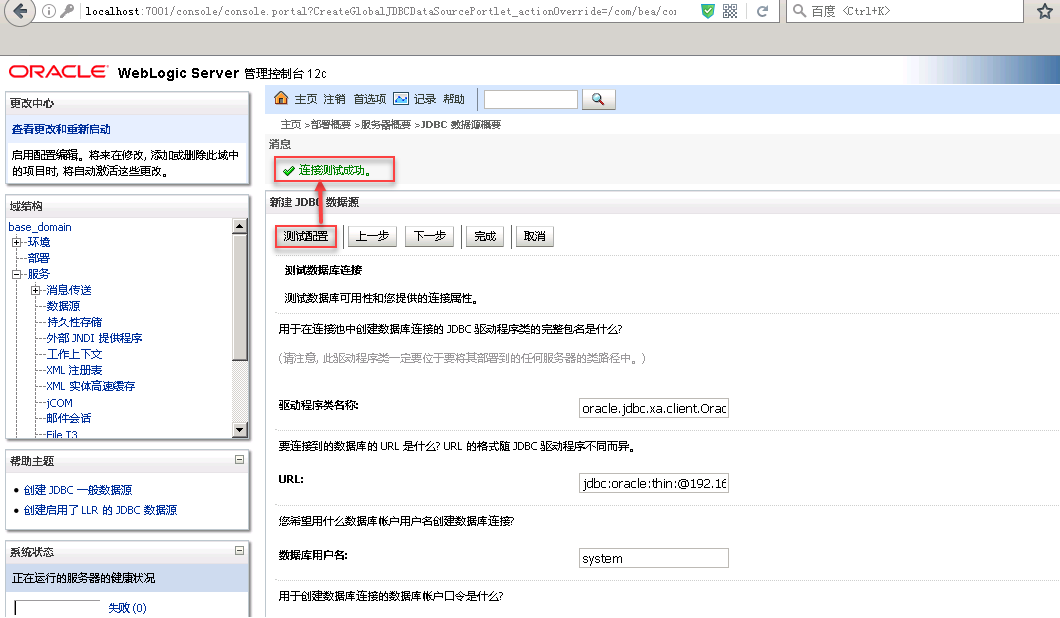The width and height of the screenshot is (1060, 618).
Task: Open 帮助 help
Action: coord(454,99)
